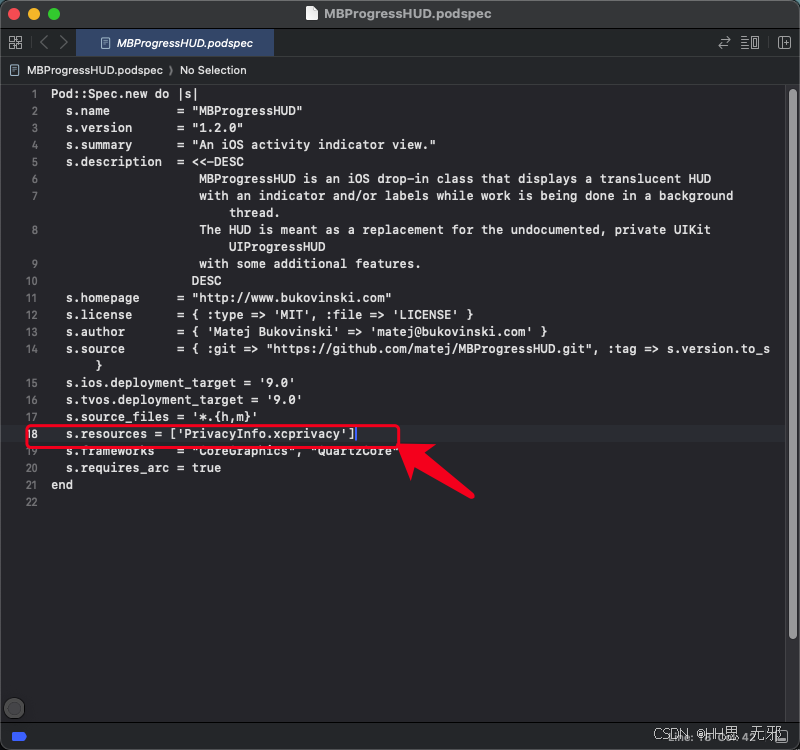Click the github.com/matej/MBProgressHUD.git source URL
Viewport: 800px width, 750px height.
429,349
